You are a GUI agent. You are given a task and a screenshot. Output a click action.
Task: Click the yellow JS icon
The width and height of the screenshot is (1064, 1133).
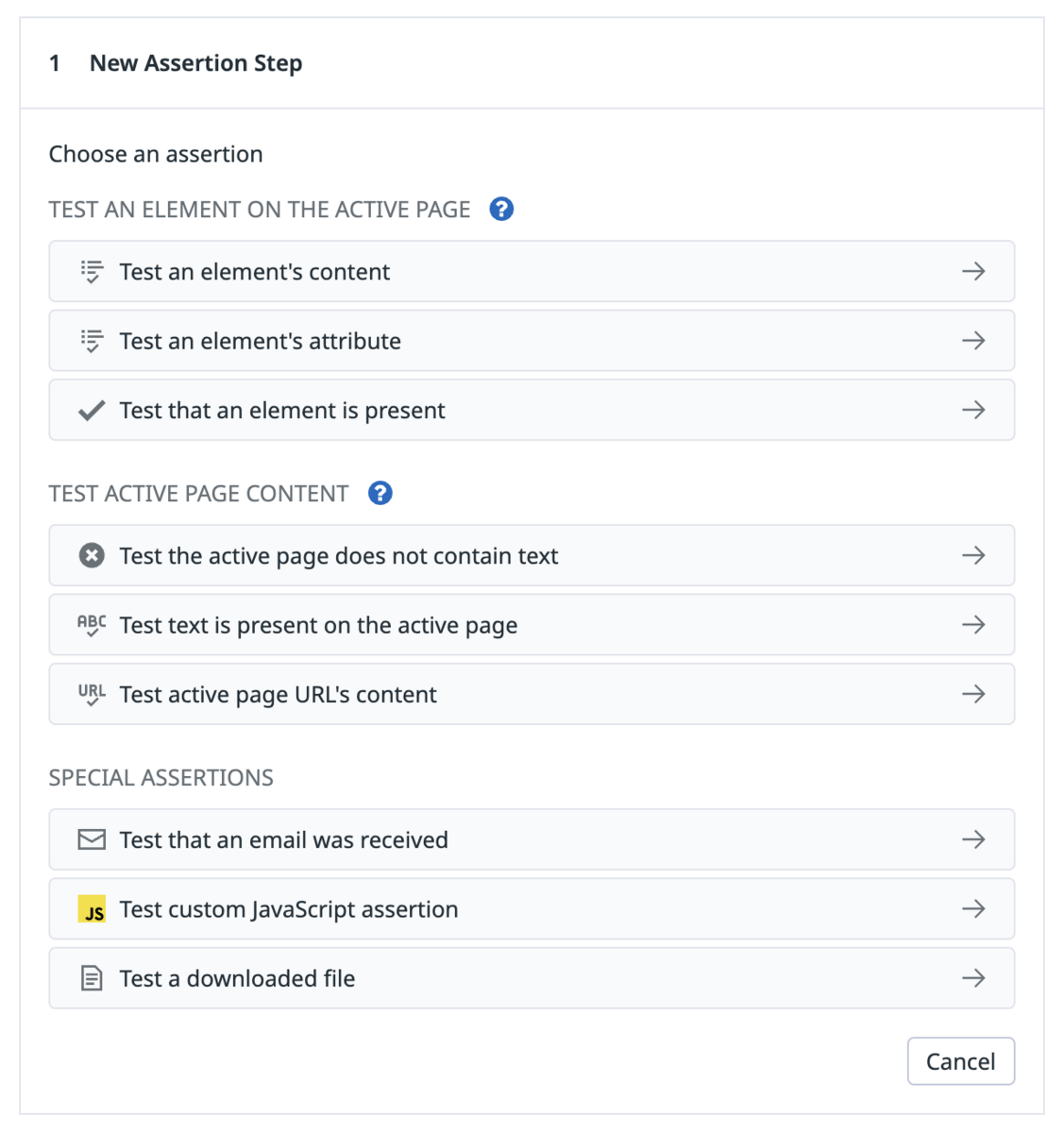pyautogui.click(x=92, y=909)
